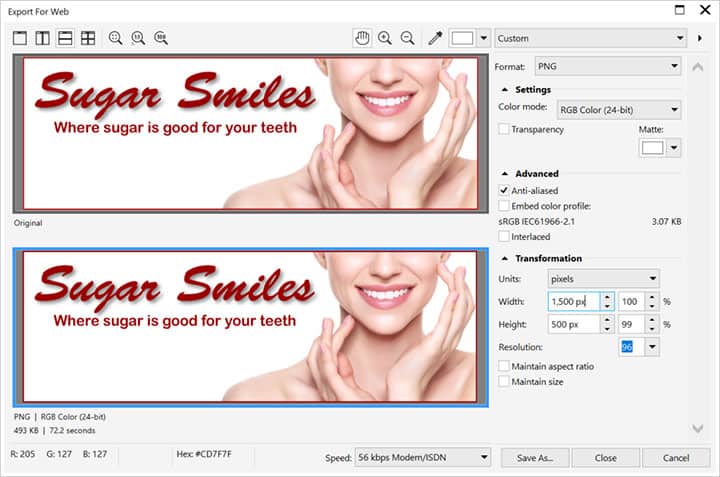Select the full preview layout icon

(x=20, y=38)
